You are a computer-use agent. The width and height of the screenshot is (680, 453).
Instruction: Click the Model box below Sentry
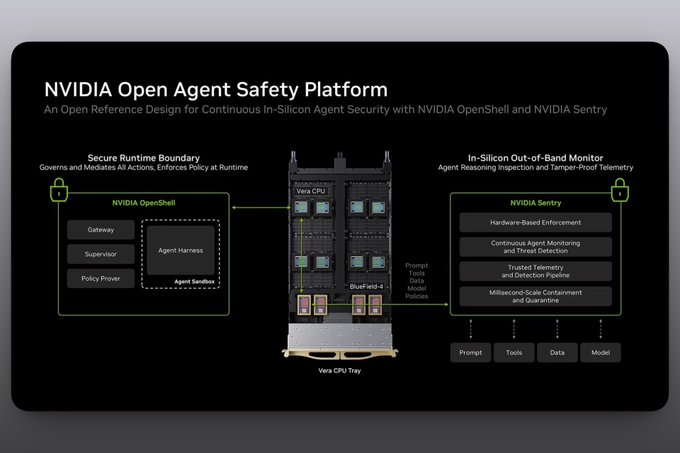(x=601, y=352)
